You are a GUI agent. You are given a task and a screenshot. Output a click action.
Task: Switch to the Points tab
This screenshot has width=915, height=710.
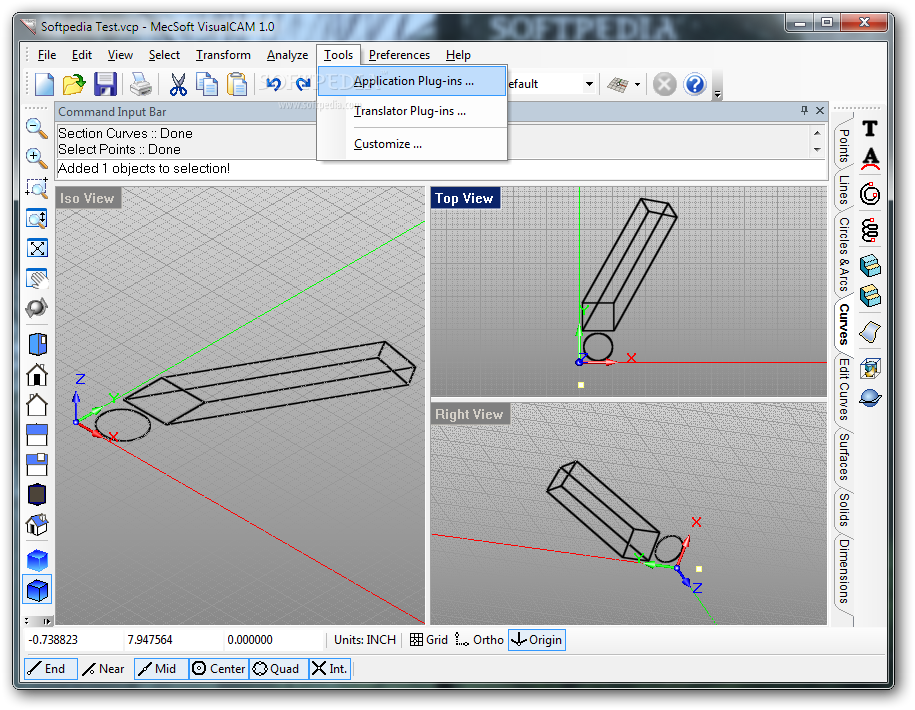pyautogui.click(x=843, y=145)
